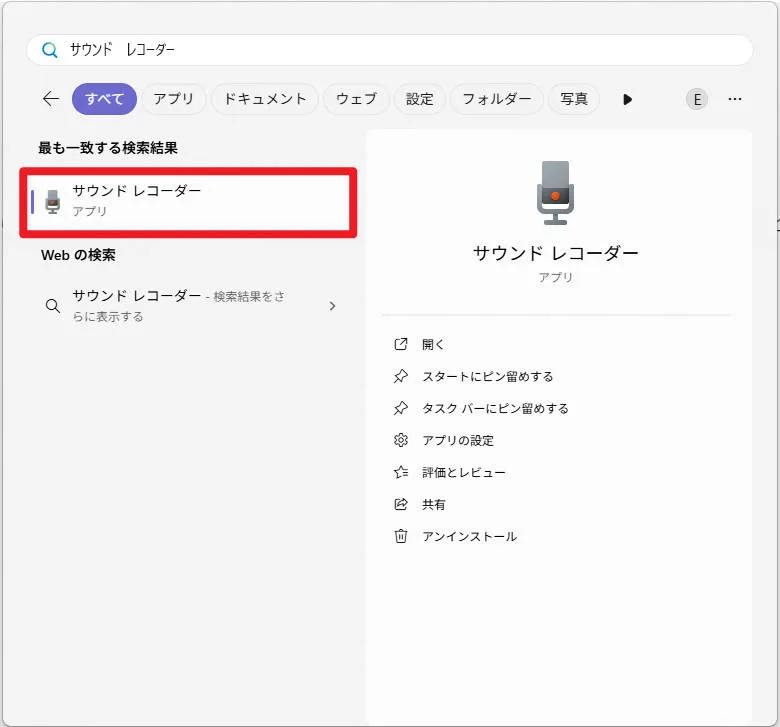The image size is (780, 727).
Task: Click the search magnifier icon in search box
Action: tap(49, 50)
